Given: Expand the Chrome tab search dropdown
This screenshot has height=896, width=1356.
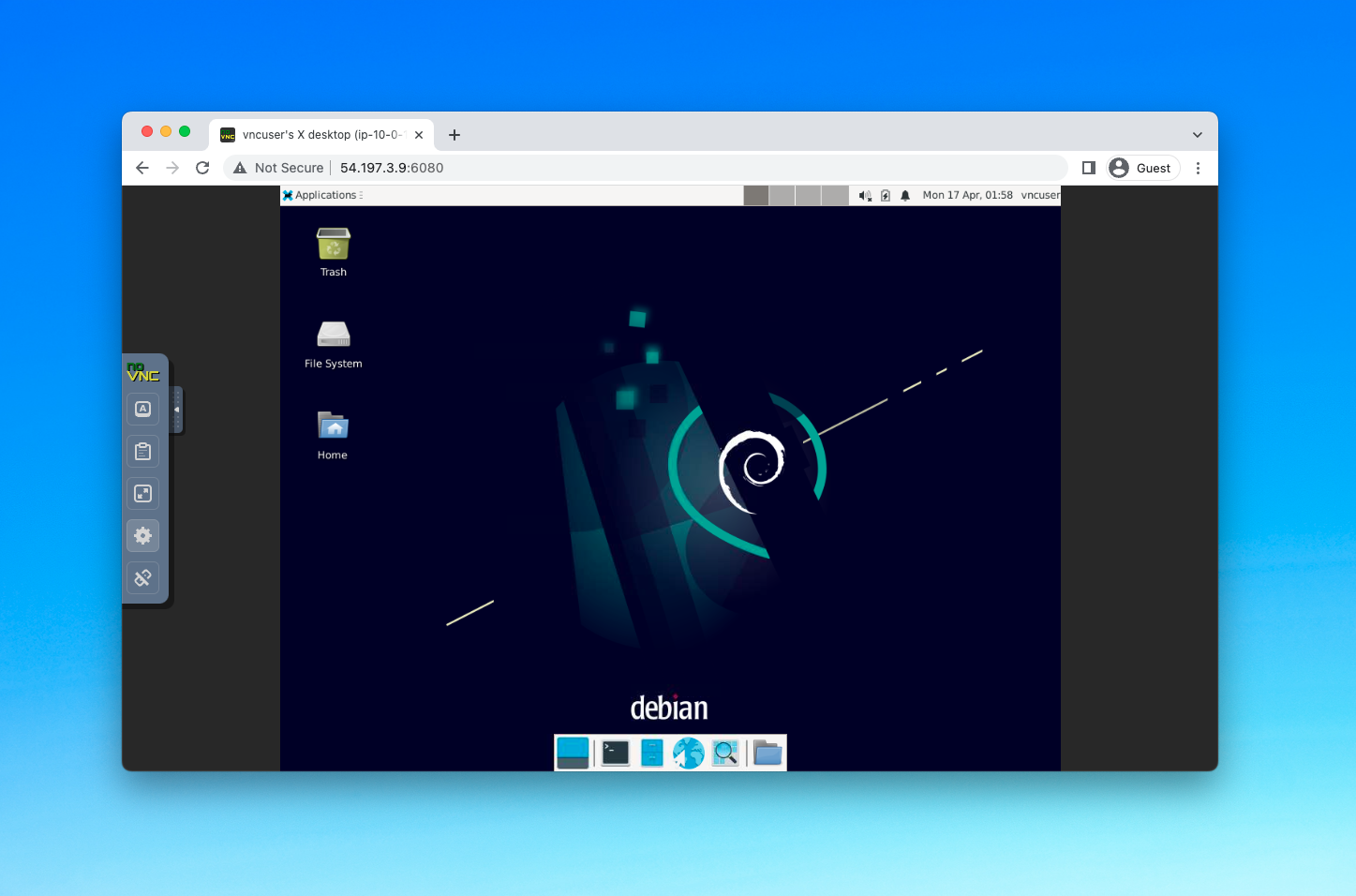Looking at the screenshot, I should (1198, 135).
